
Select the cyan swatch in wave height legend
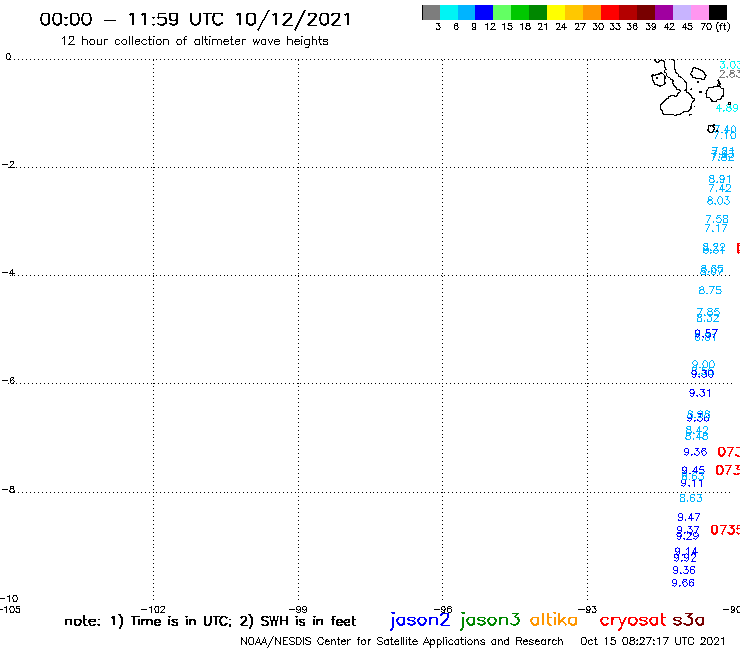coord(449,12)
